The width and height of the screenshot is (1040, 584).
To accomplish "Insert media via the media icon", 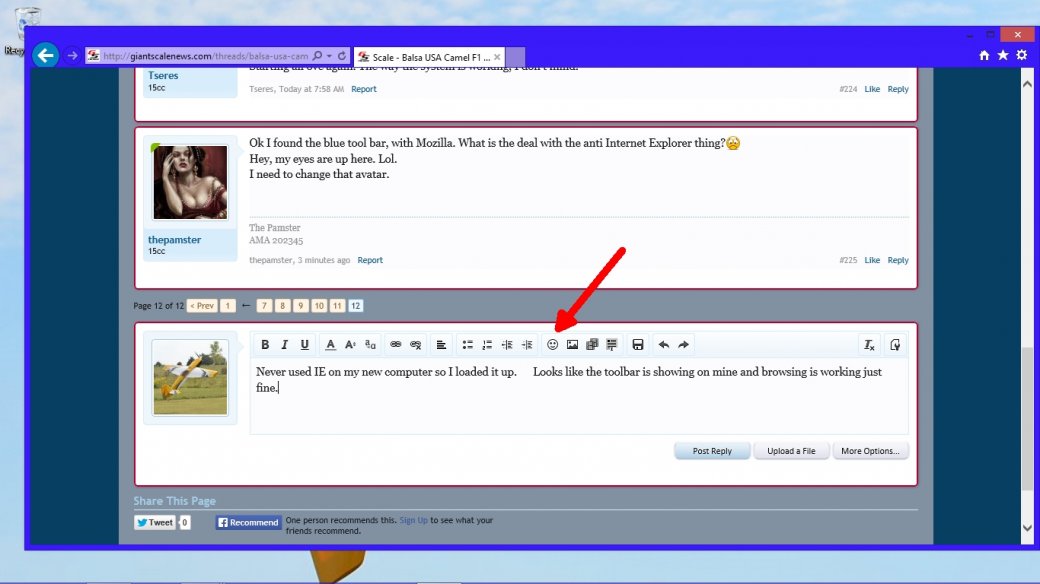I will click(x=592, y=344).
